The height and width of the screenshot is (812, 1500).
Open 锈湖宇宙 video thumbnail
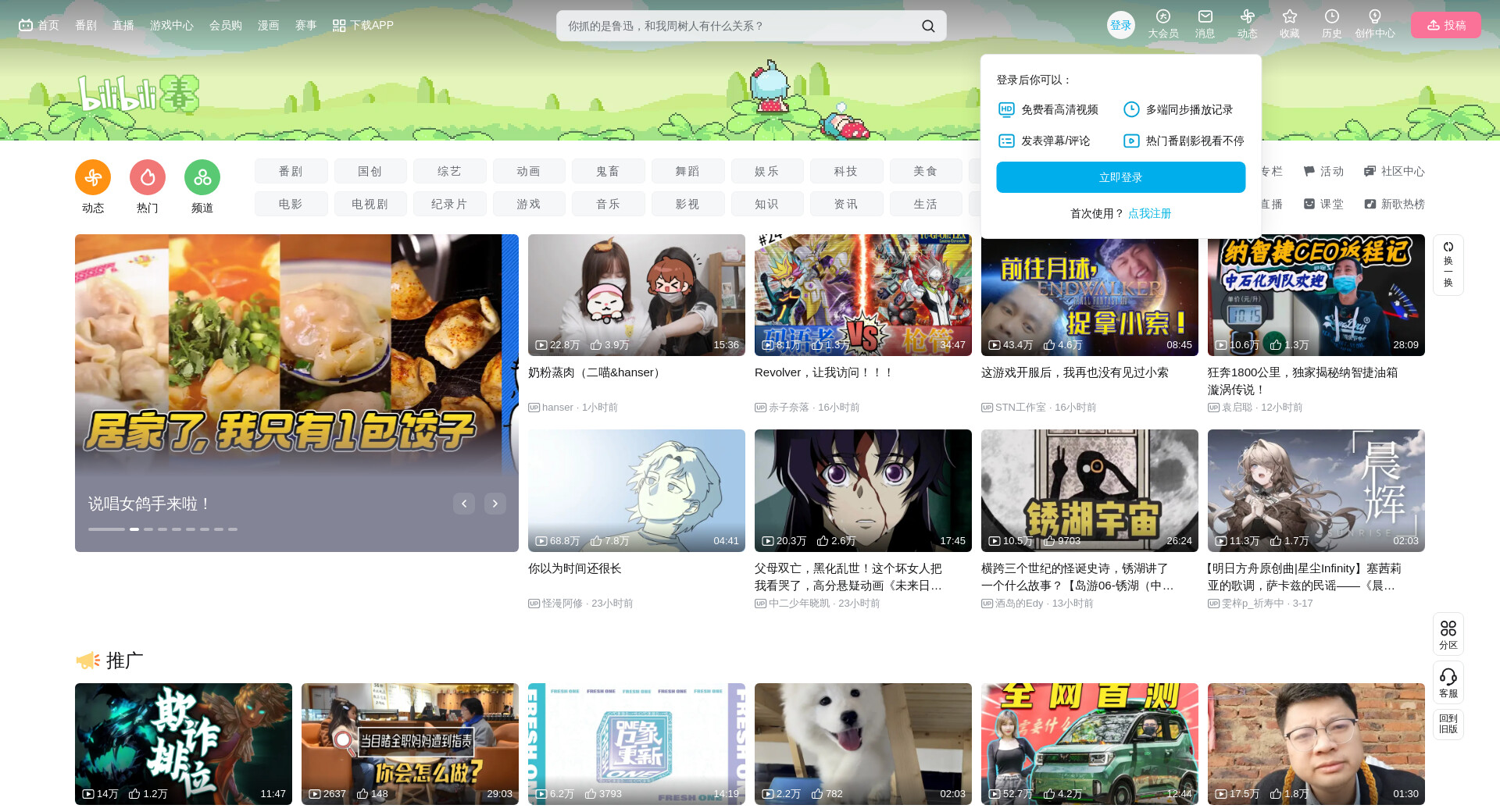(x=1090, y=490)
